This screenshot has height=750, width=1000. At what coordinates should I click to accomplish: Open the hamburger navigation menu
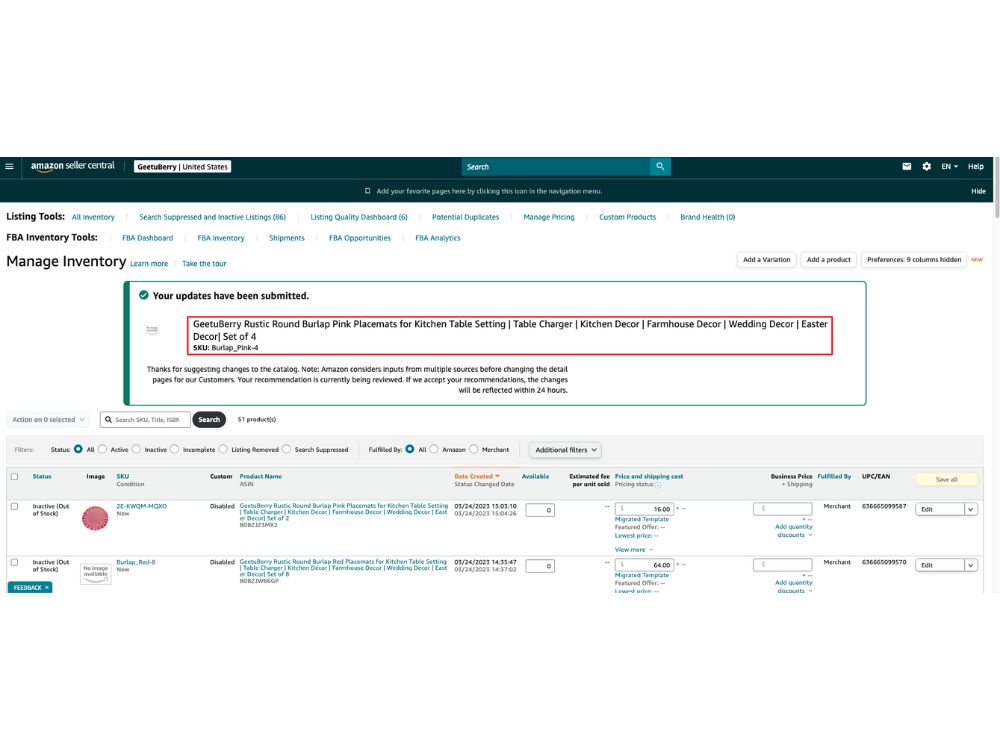tap(10, 166)
